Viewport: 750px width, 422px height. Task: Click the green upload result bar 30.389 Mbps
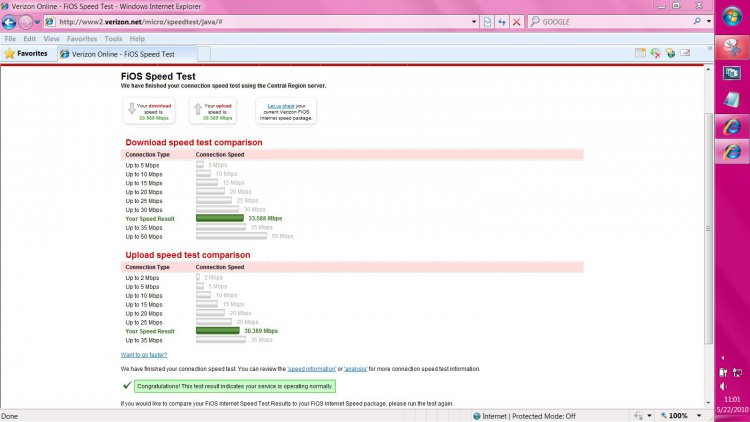click(218, 331)
